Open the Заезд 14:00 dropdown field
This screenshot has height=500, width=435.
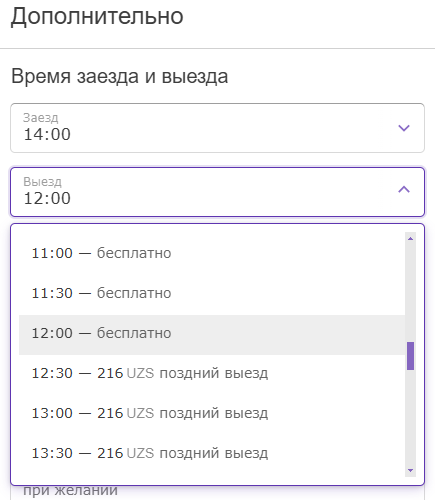(x=217, y=128)
